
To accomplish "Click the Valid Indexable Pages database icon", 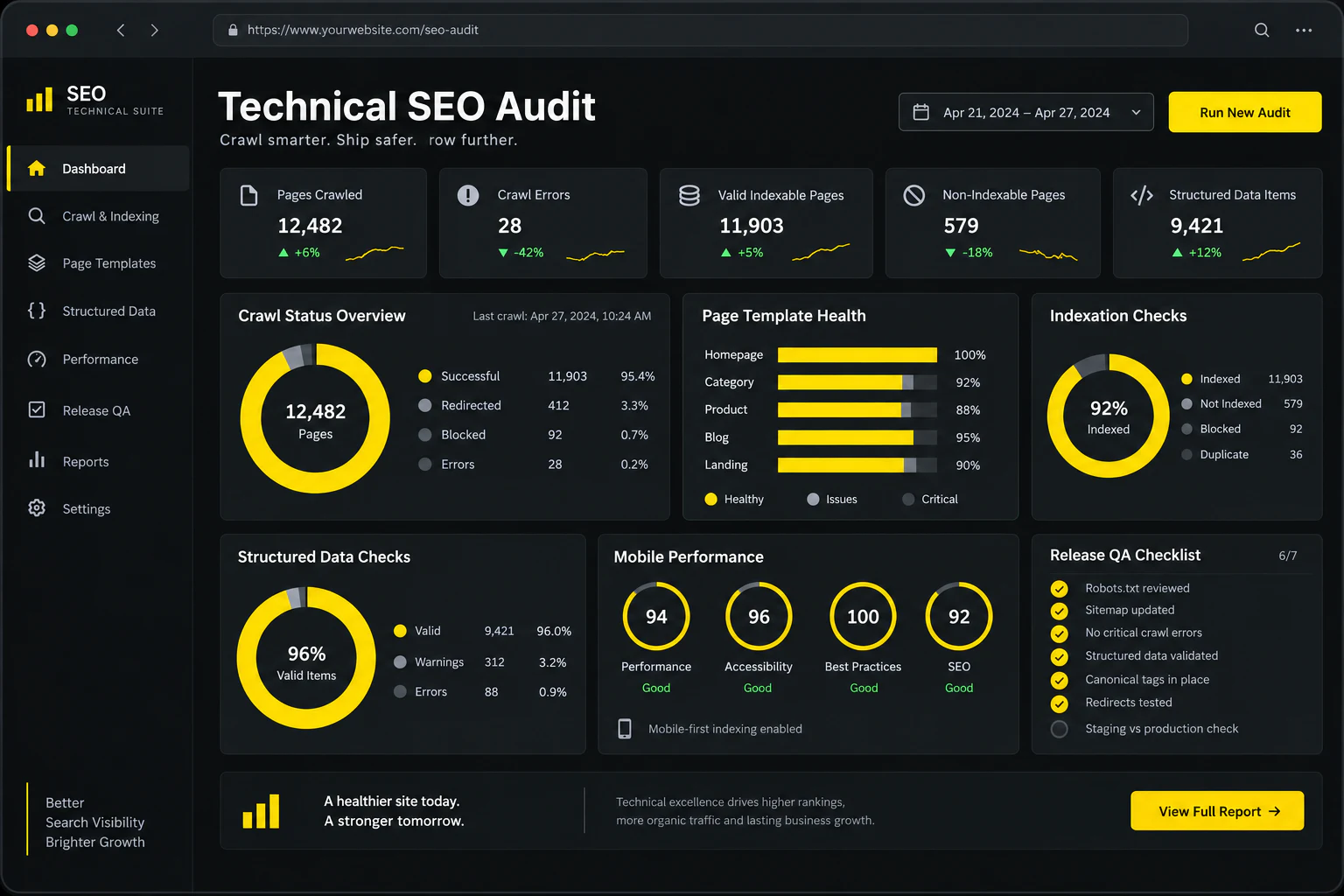I will pyautogui.click(x=689, y=195).
